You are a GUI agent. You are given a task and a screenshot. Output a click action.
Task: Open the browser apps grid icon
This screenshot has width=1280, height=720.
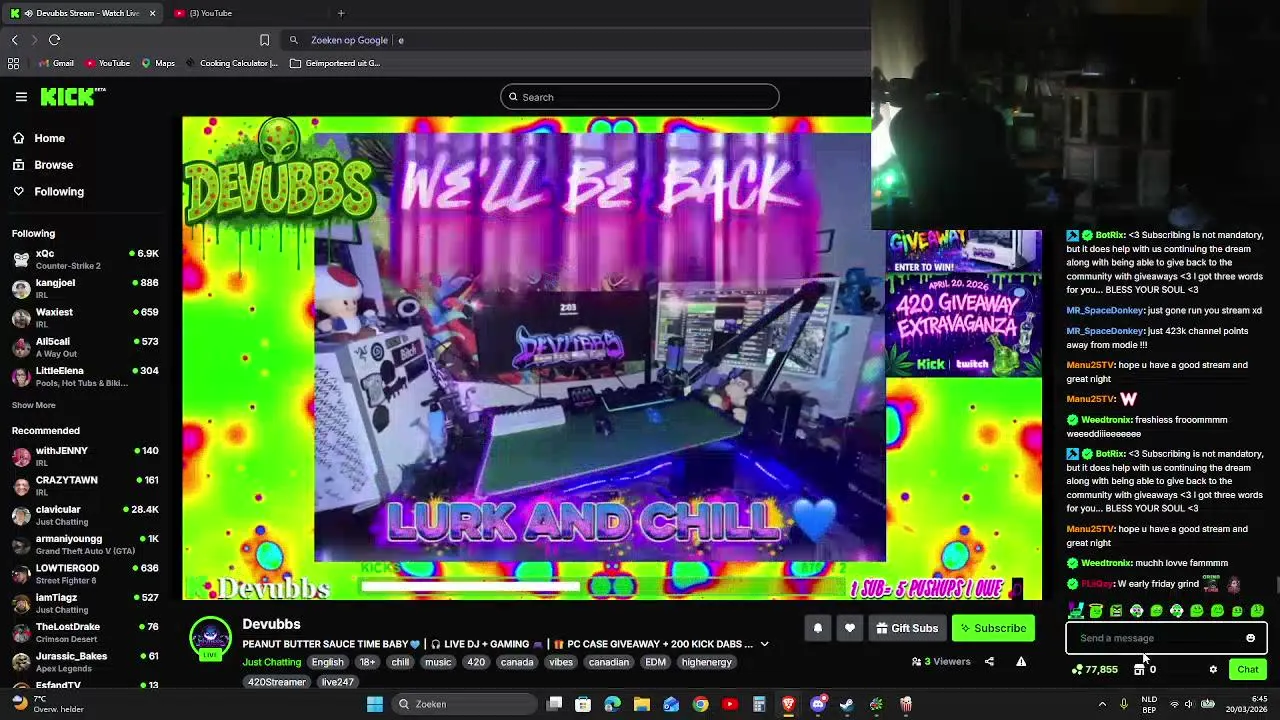(13, 63)
